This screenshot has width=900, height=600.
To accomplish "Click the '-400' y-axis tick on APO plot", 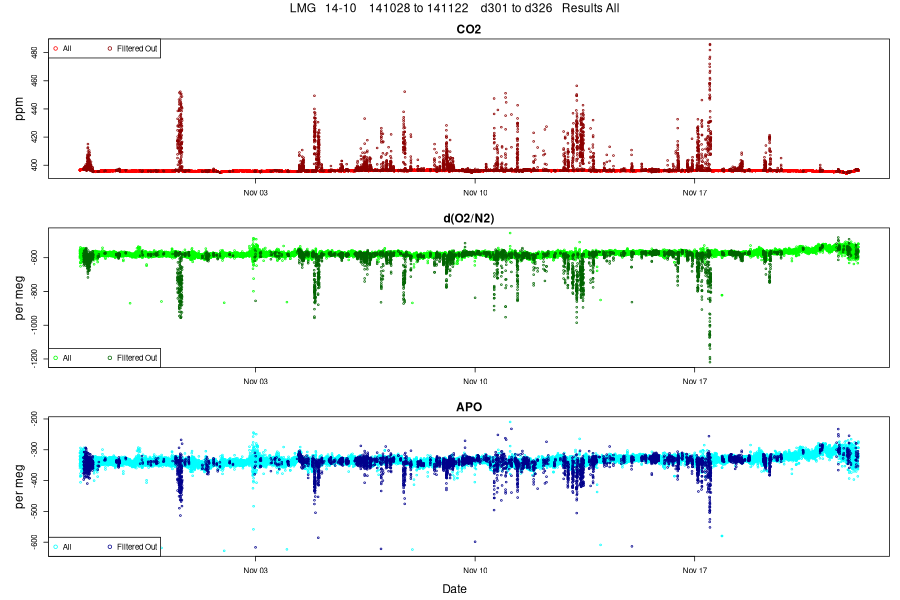I will (34, 480).
